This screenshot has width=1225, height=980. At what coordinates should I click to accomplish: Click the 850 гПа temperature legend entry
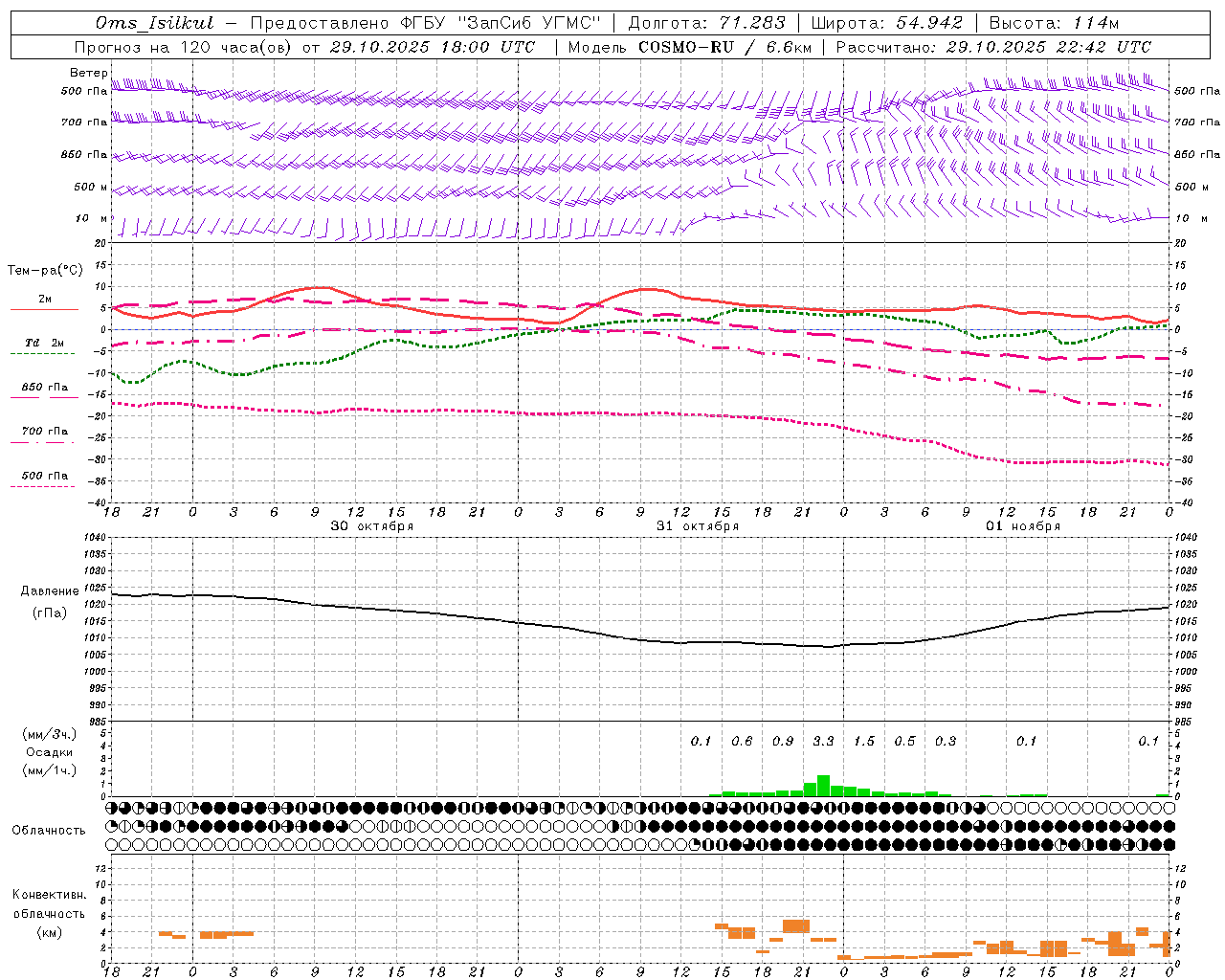coord(45,388)
